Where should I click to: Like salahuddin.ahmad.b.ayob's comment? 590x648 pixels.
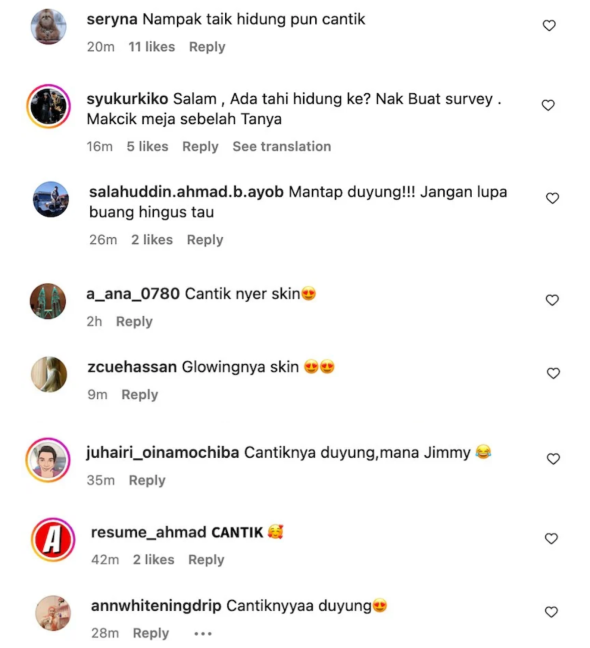(x=552, y=198)
